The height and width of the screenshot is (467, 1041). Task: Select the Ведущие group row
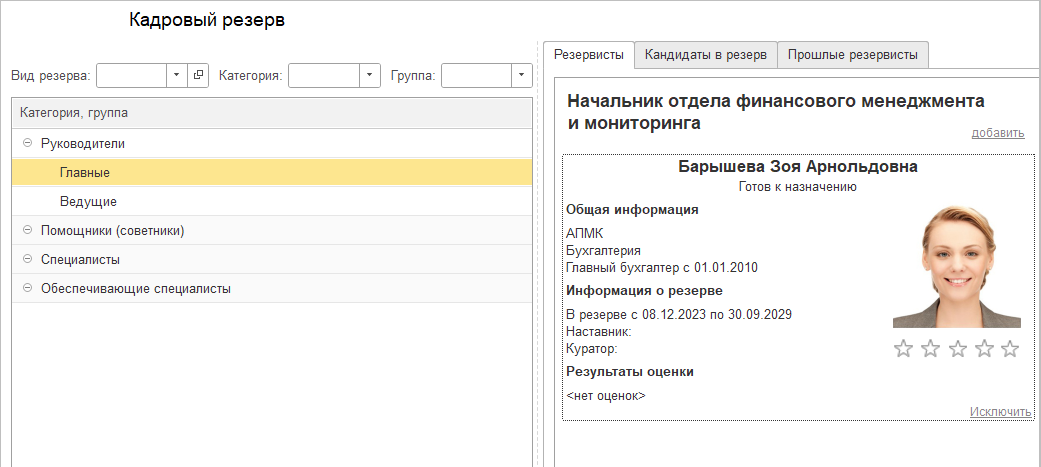coord(88,202)
